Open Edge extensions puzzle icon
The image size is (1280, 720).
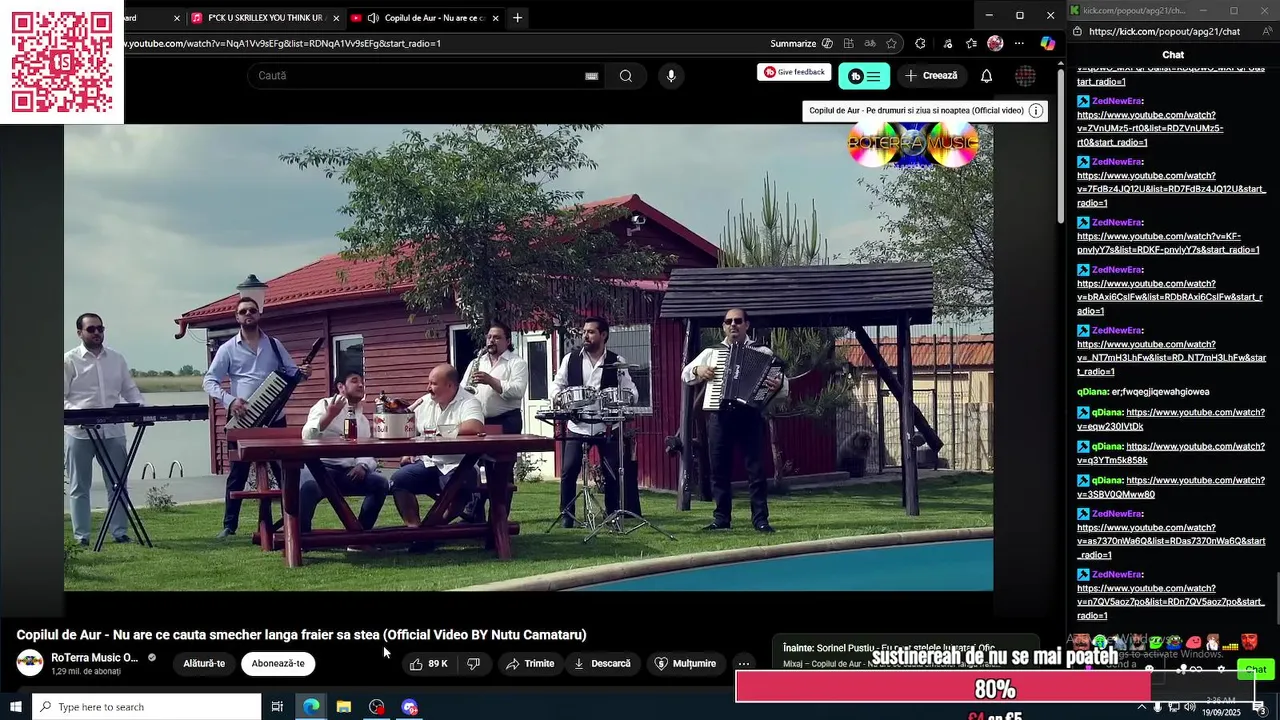click(920, 44)
